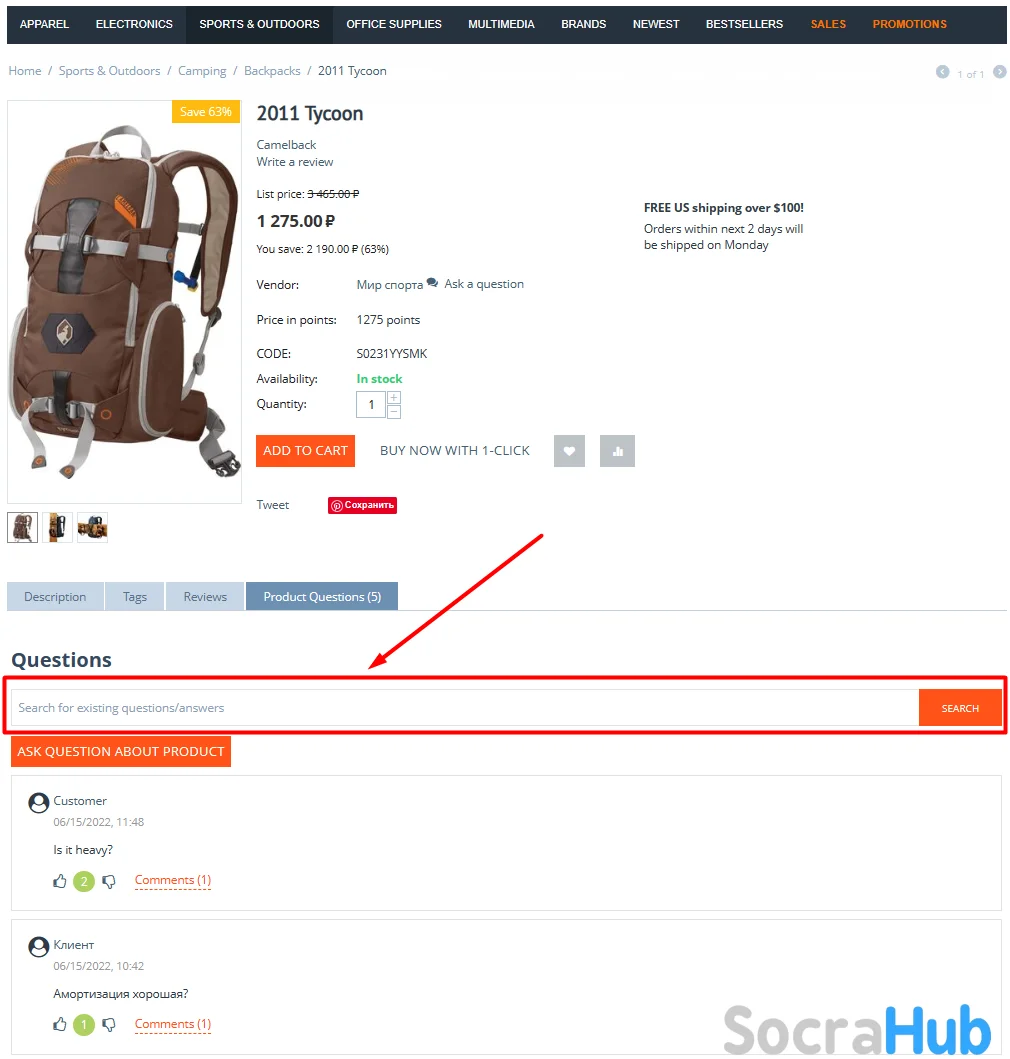Decrease quantity with minus stepper

pos(394,411)
